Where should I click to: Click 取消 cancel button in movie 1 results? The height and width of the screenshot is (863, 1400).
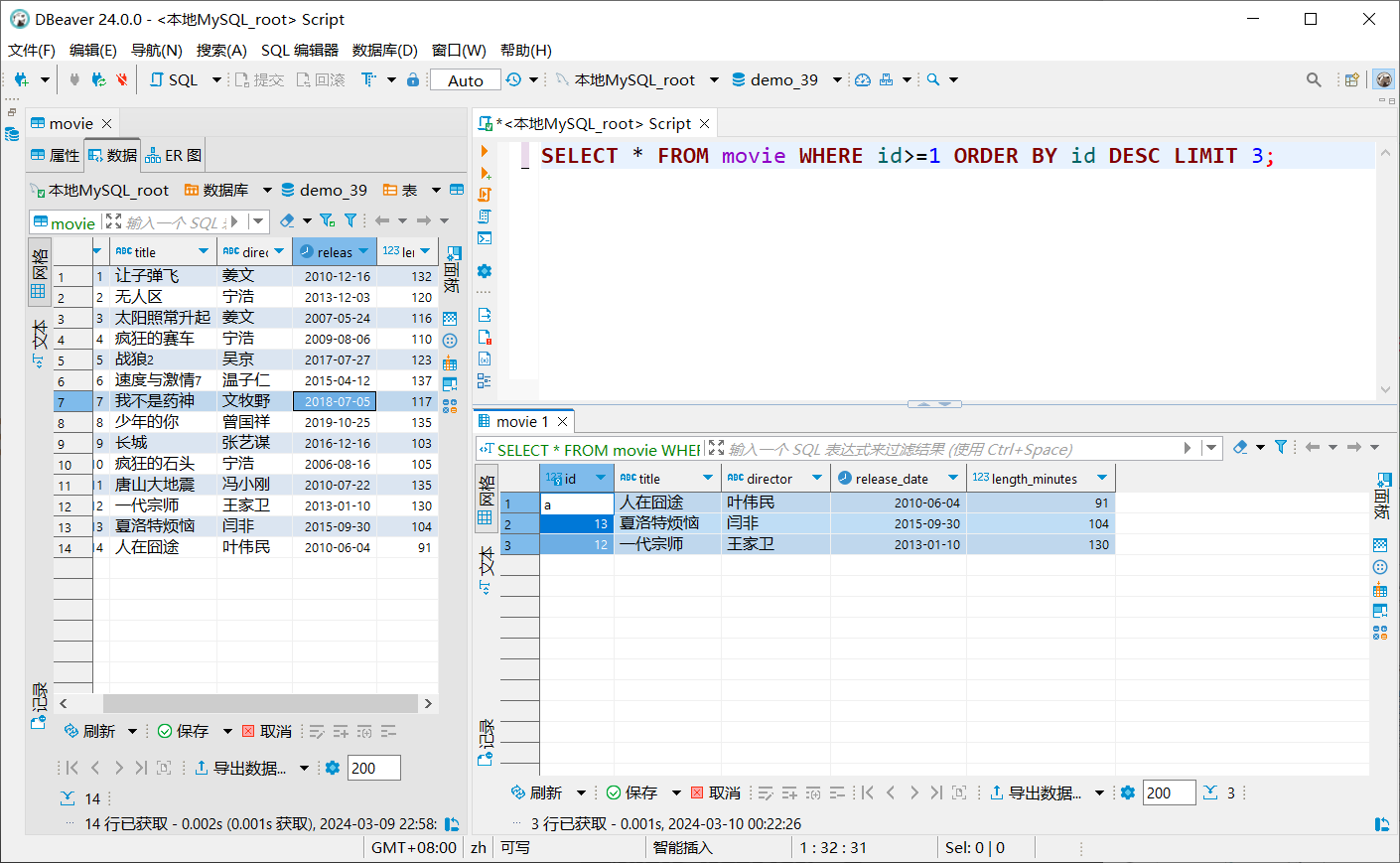pyautogui.click(x=715, y=792)
